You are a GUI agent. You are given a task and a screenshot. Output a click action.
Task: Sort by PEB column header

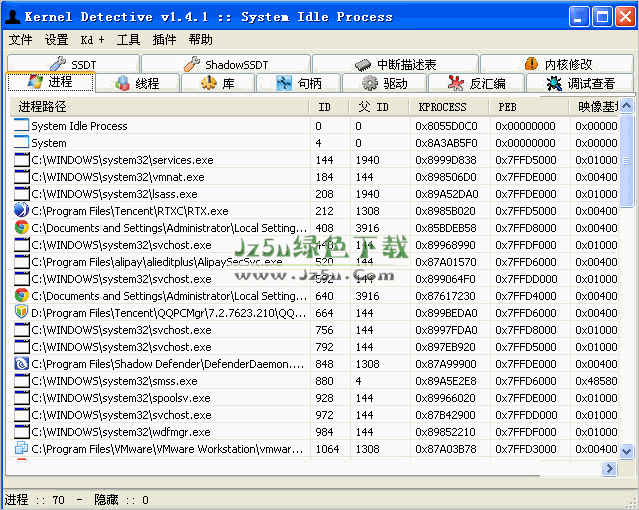[529, 107]
